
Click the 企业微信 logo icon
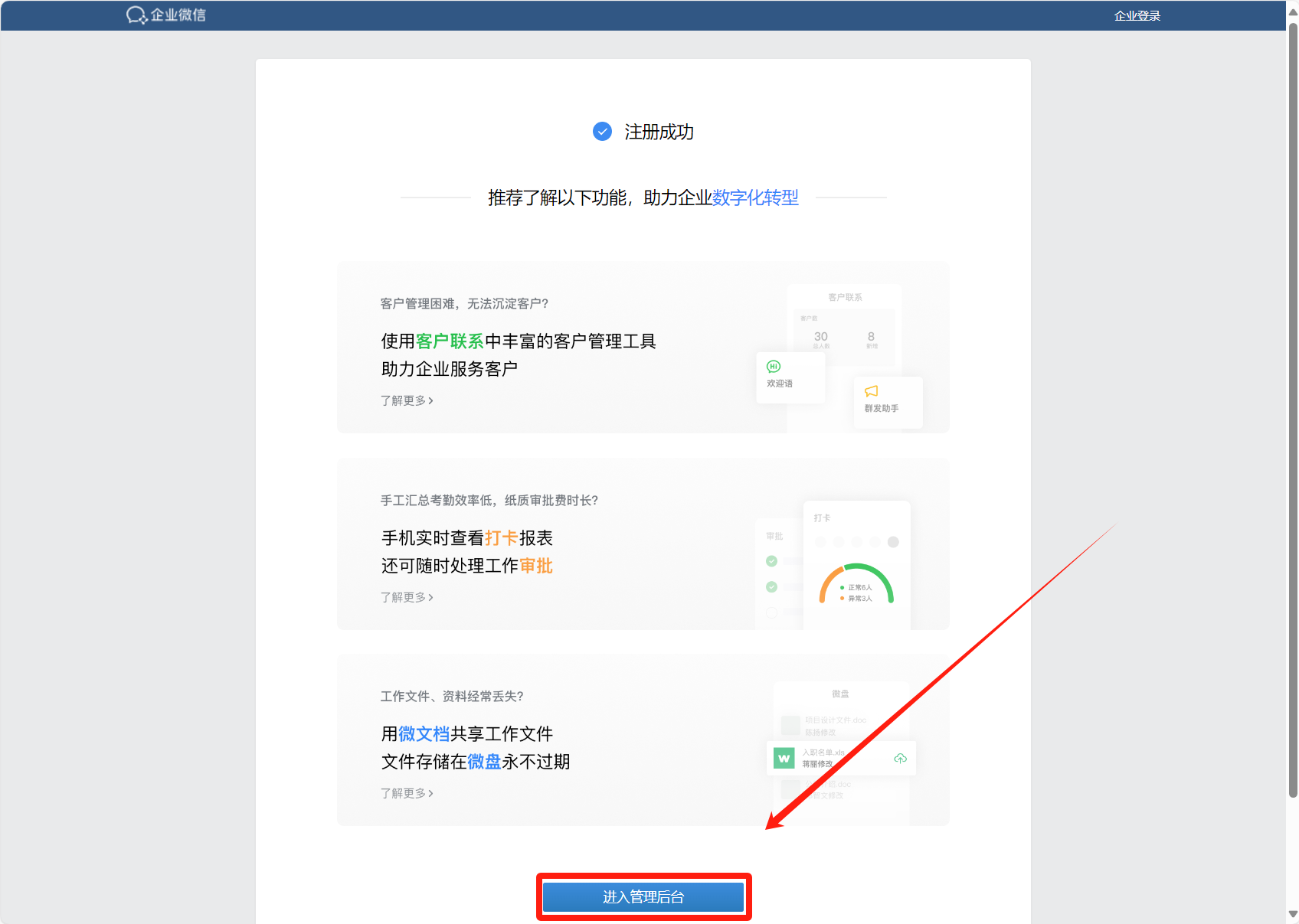coord(136,15)
